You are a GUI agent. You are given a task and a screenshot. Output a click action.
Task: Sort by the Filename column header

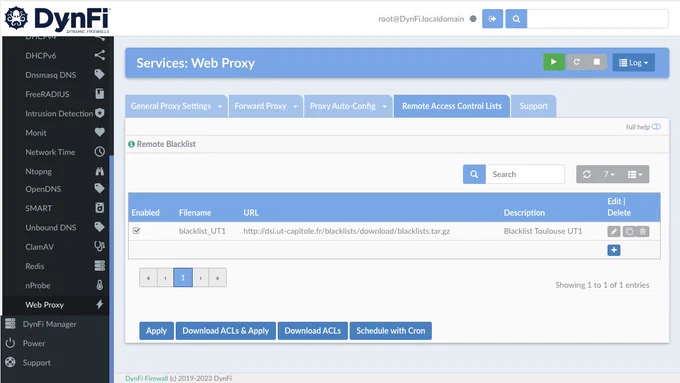pos(195,213)
